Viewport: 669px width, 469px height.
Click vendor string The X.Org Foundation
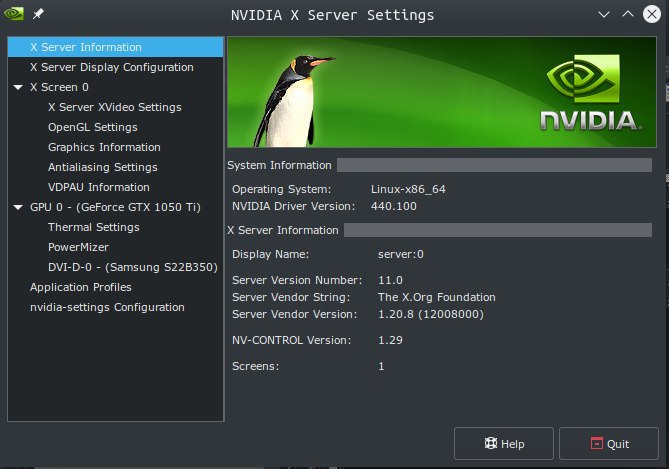click(437, 297)
